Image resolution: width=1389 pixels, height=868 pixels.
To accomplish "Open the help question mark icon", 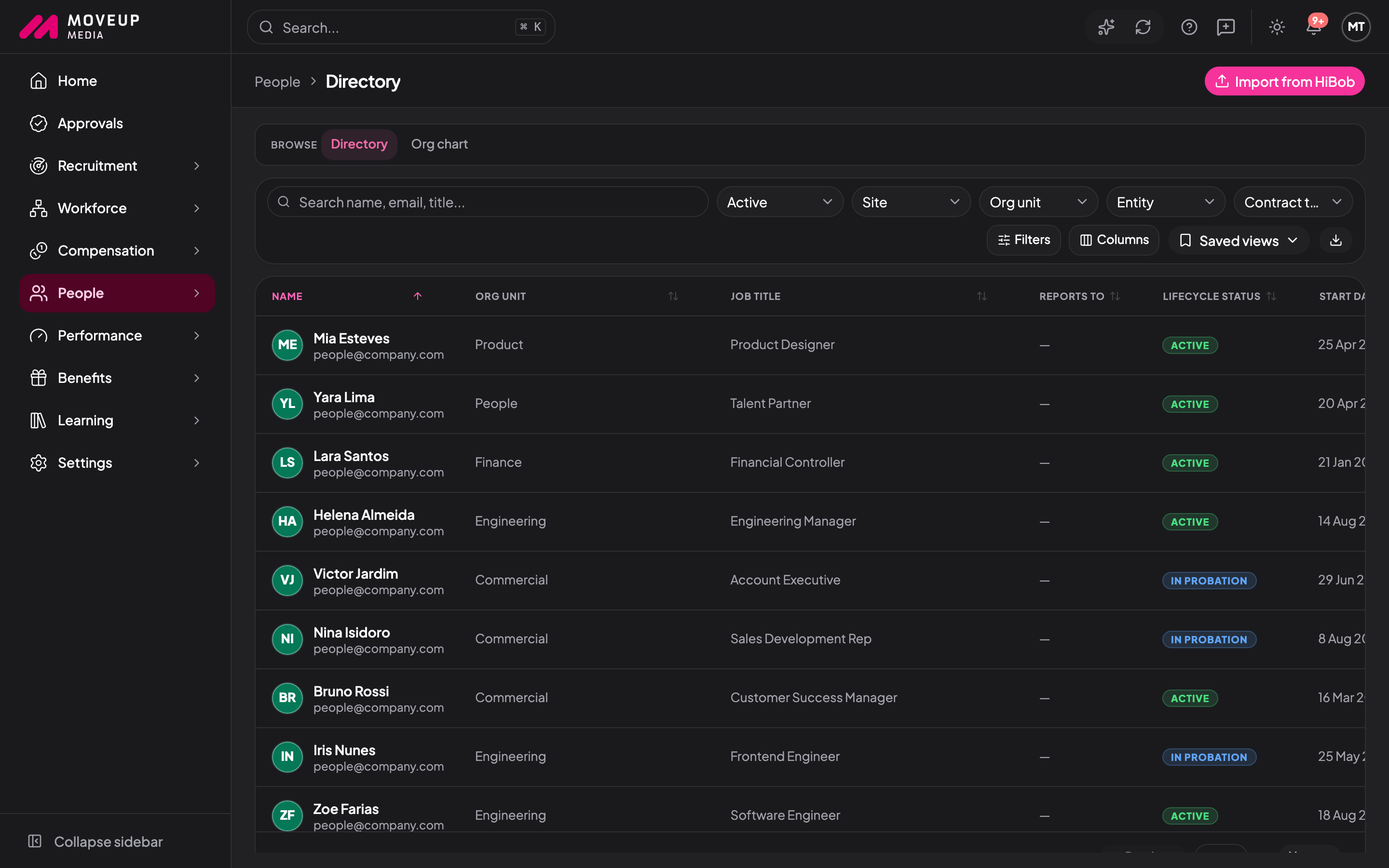I will [x=1189, y=27].
